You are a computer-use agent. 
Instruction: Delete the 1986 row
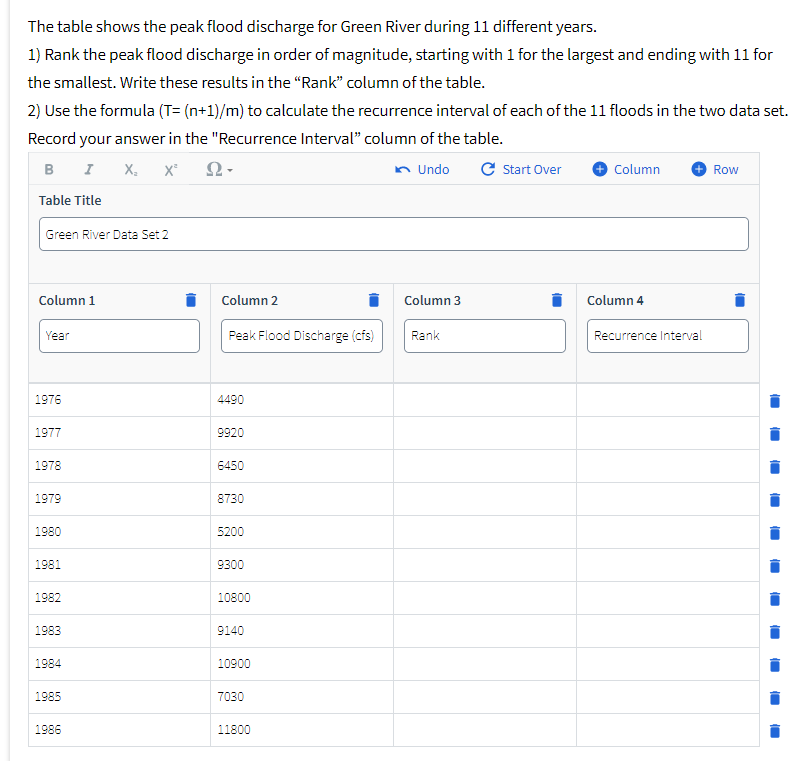tap(775, 730)
